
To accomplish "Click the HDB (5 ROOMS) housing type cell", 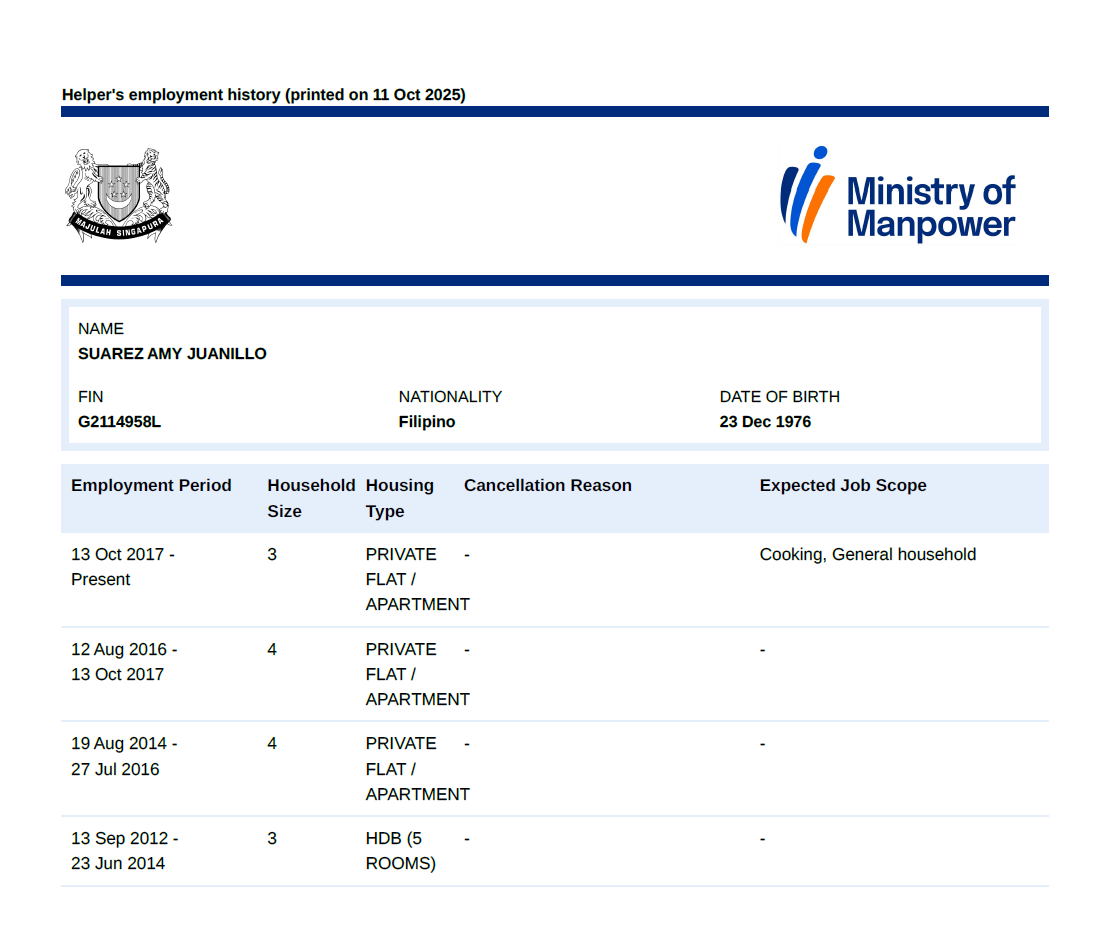I will click(x=401, y=850).
